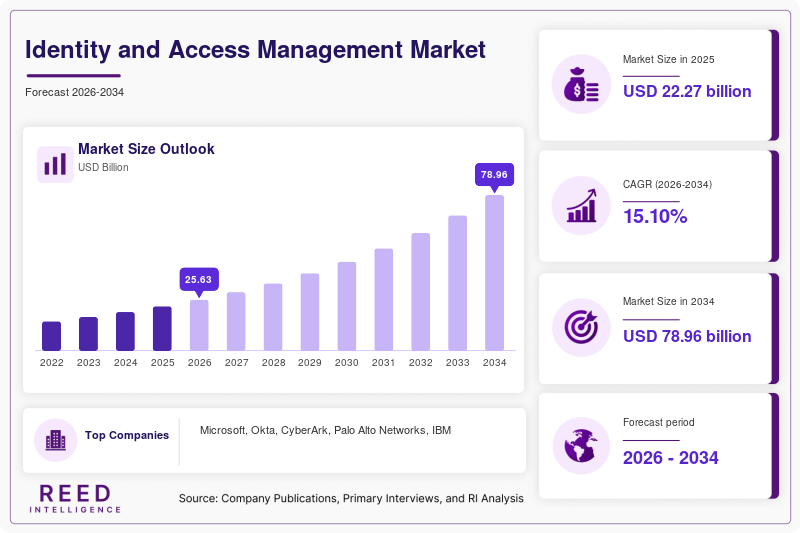The height and width of the screenshot is (533, 800).
Task: Click the 2025 bar in the chart
Action: point(162,328)
